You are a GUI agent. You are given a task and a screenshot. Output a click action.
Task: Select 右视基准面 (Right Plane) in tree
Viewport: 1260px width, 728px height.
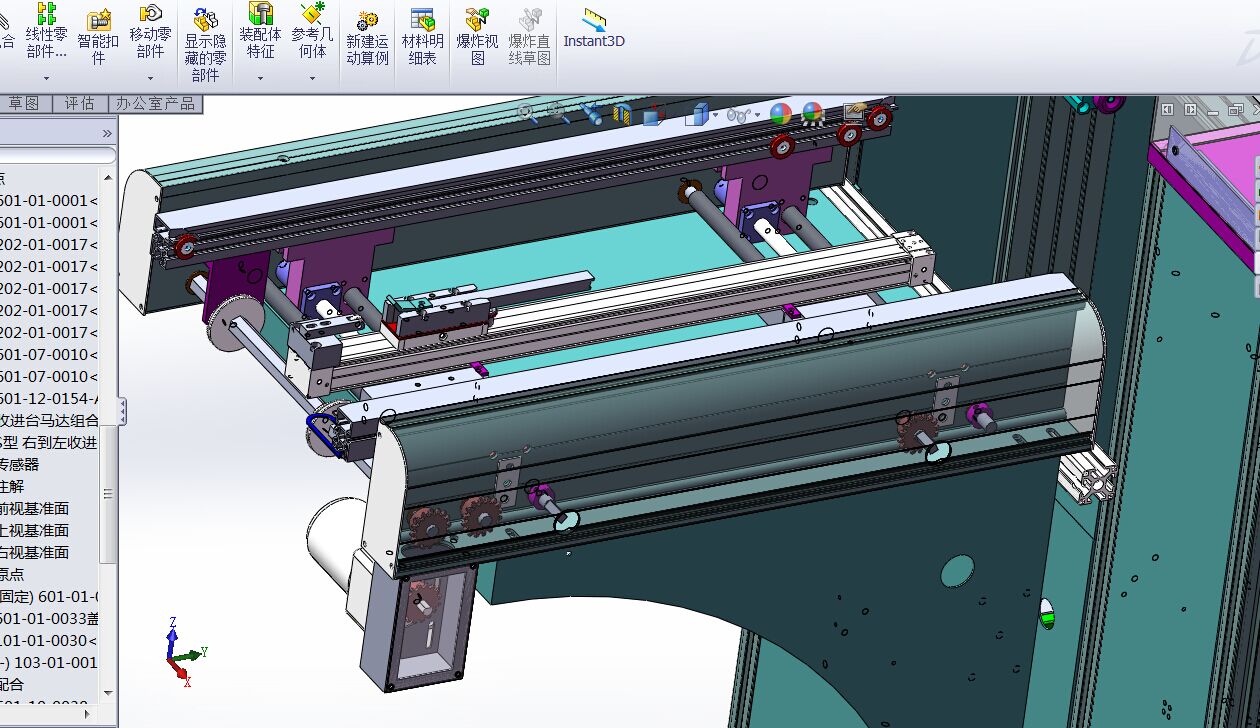point(35,552)
